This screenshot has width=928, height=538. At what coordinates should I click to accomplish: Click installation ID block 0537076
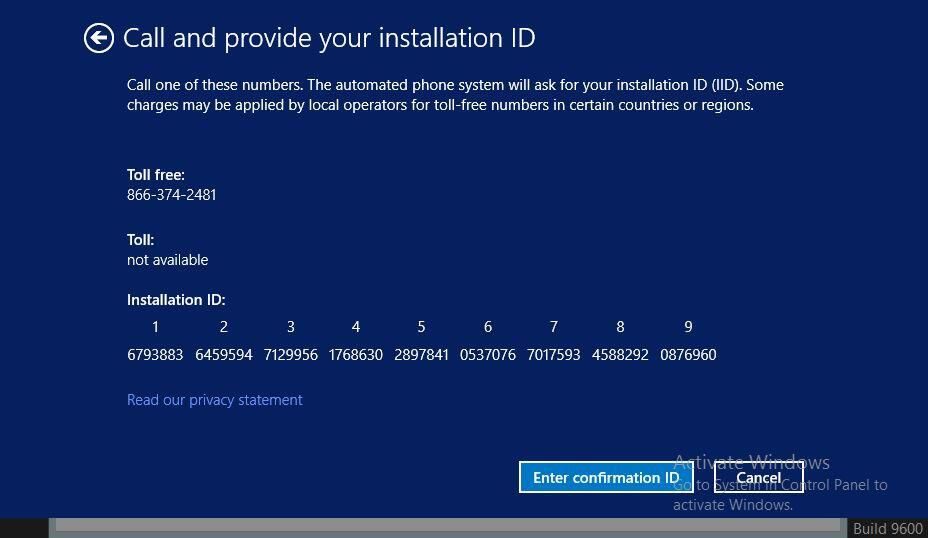pyautogui.click(x=488, y=355)
